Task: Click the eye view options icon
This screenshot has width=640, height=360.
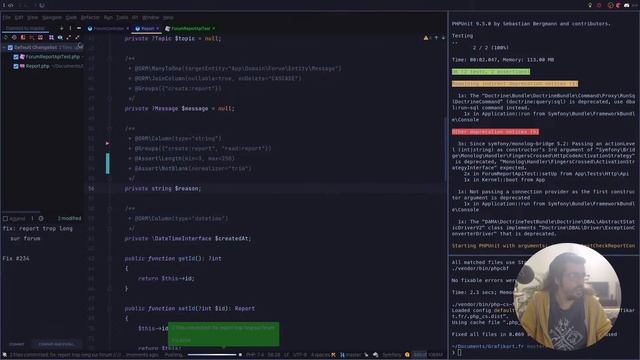Action: click(x=60, y=38)
